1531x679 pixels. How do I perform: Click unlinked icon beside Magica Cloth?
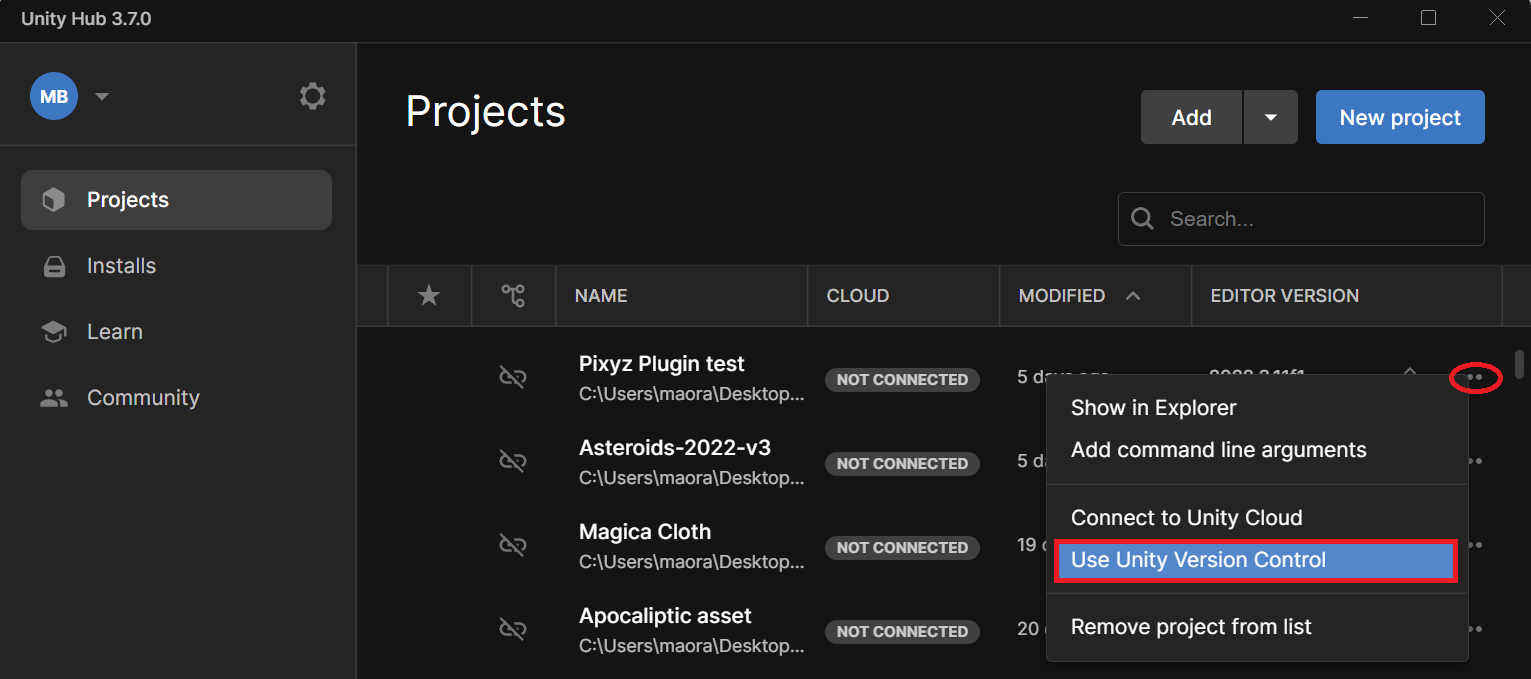[513, 545]
